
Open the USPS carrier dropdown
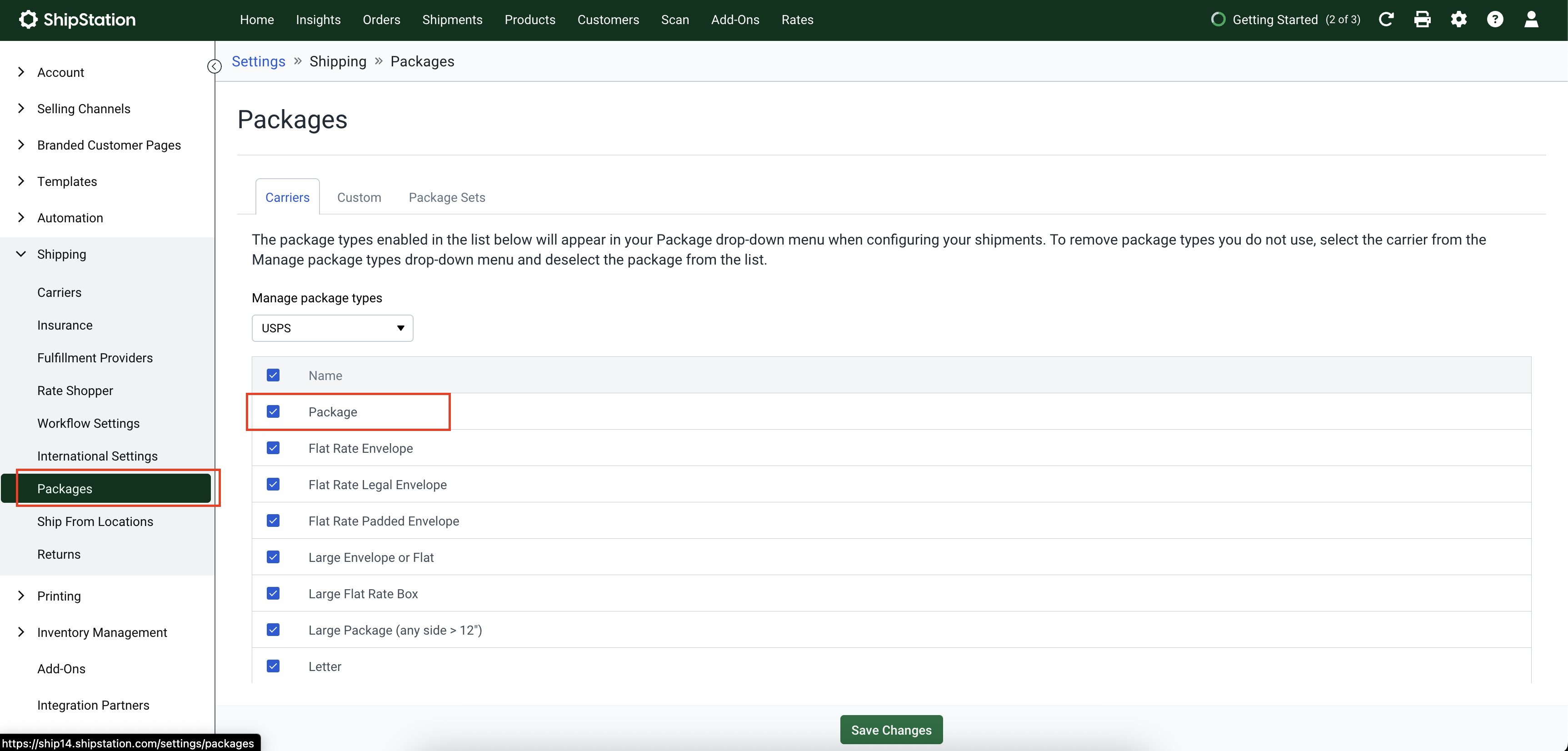click(x=332, y=328)
